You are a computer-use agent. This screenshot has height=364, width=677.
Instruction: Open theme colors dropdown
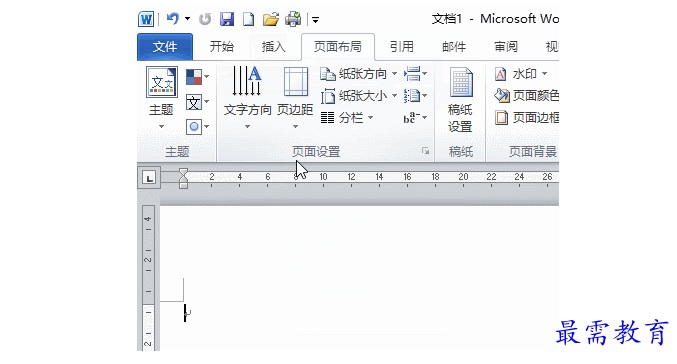(197, 77)
